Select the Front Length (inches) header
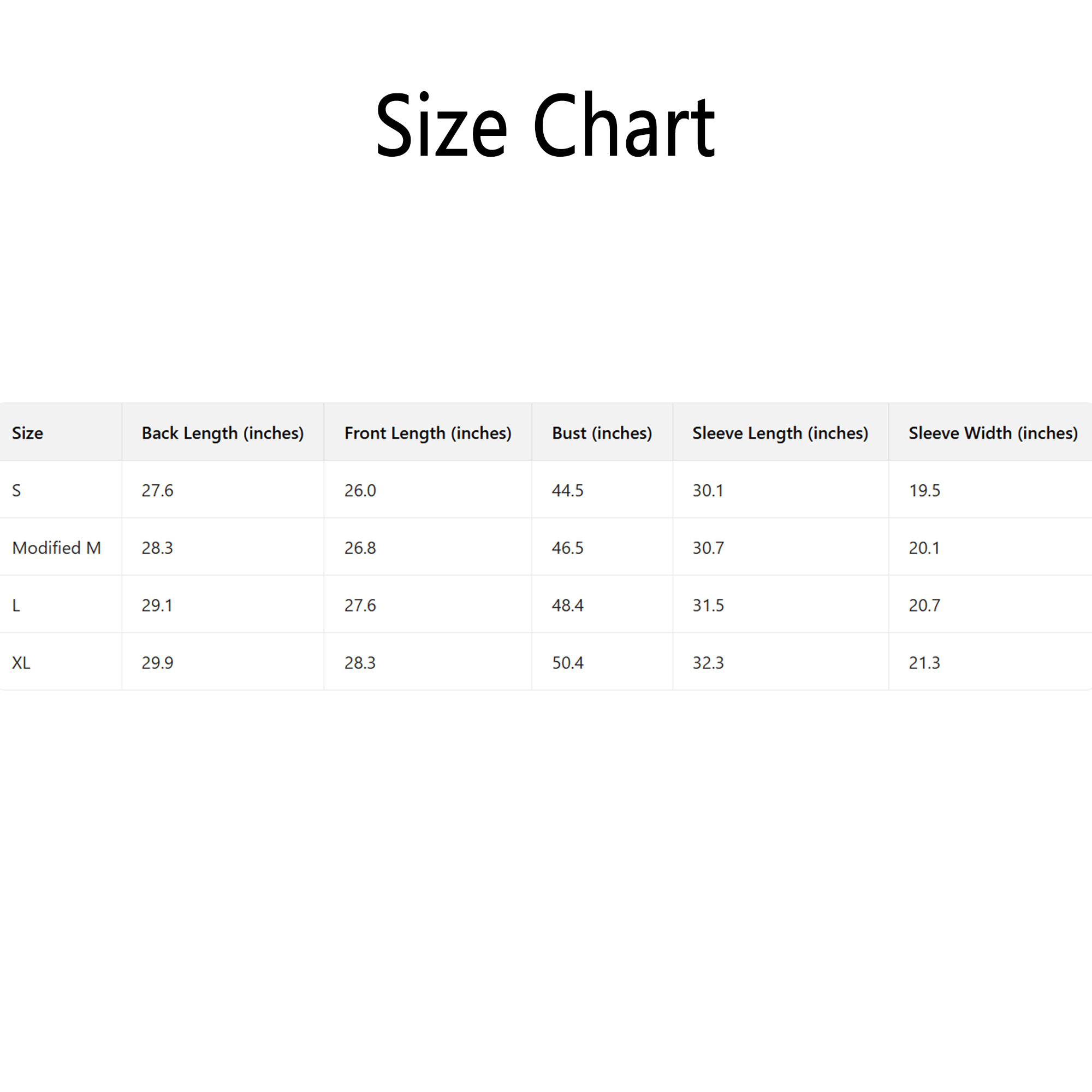The image size is (1092, 1092). point(428,433)
